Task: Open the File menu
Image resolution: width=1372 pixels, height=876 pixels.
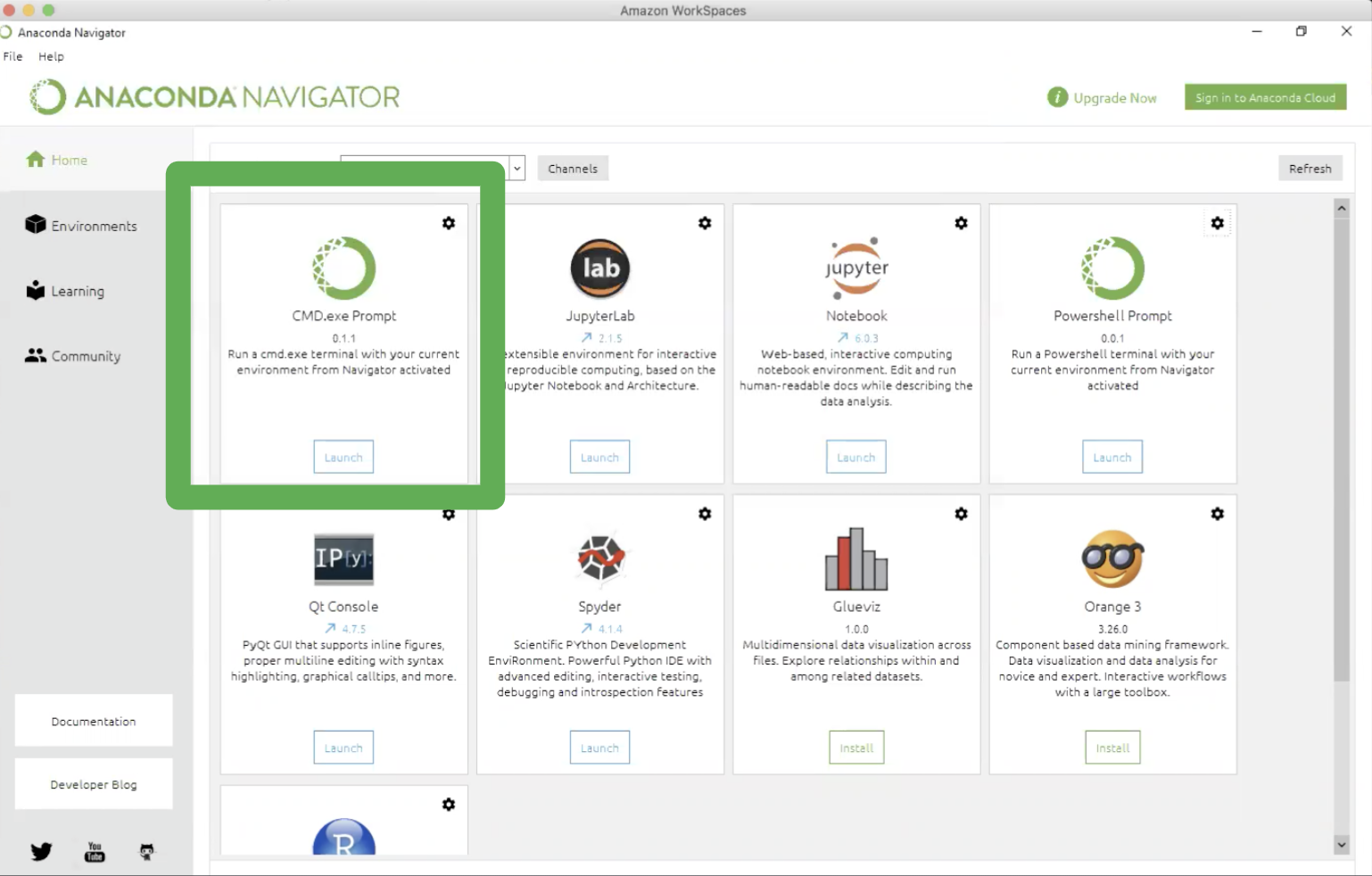Action: 13,56
